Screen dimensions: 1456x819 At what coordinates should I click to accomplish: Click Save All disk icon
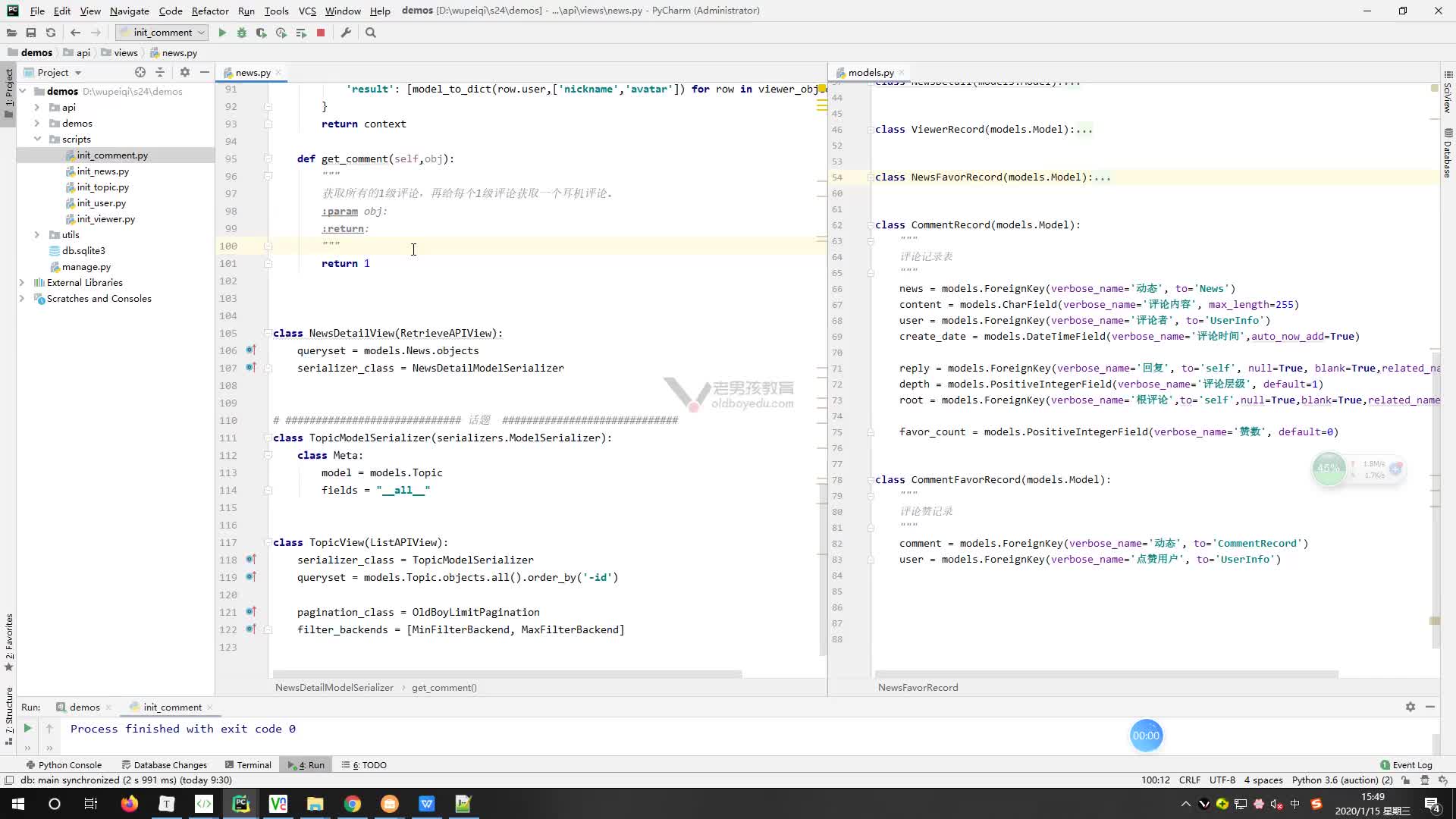[31, 33]
